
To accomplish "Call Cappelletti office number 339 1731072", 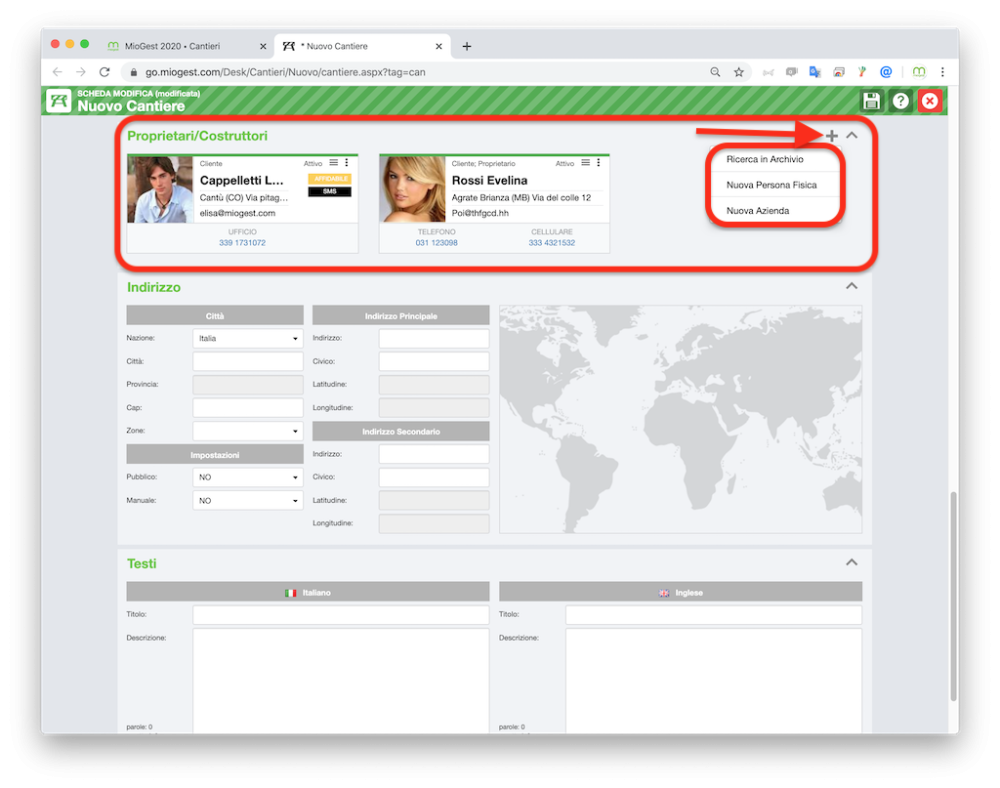I will [242, 243].
